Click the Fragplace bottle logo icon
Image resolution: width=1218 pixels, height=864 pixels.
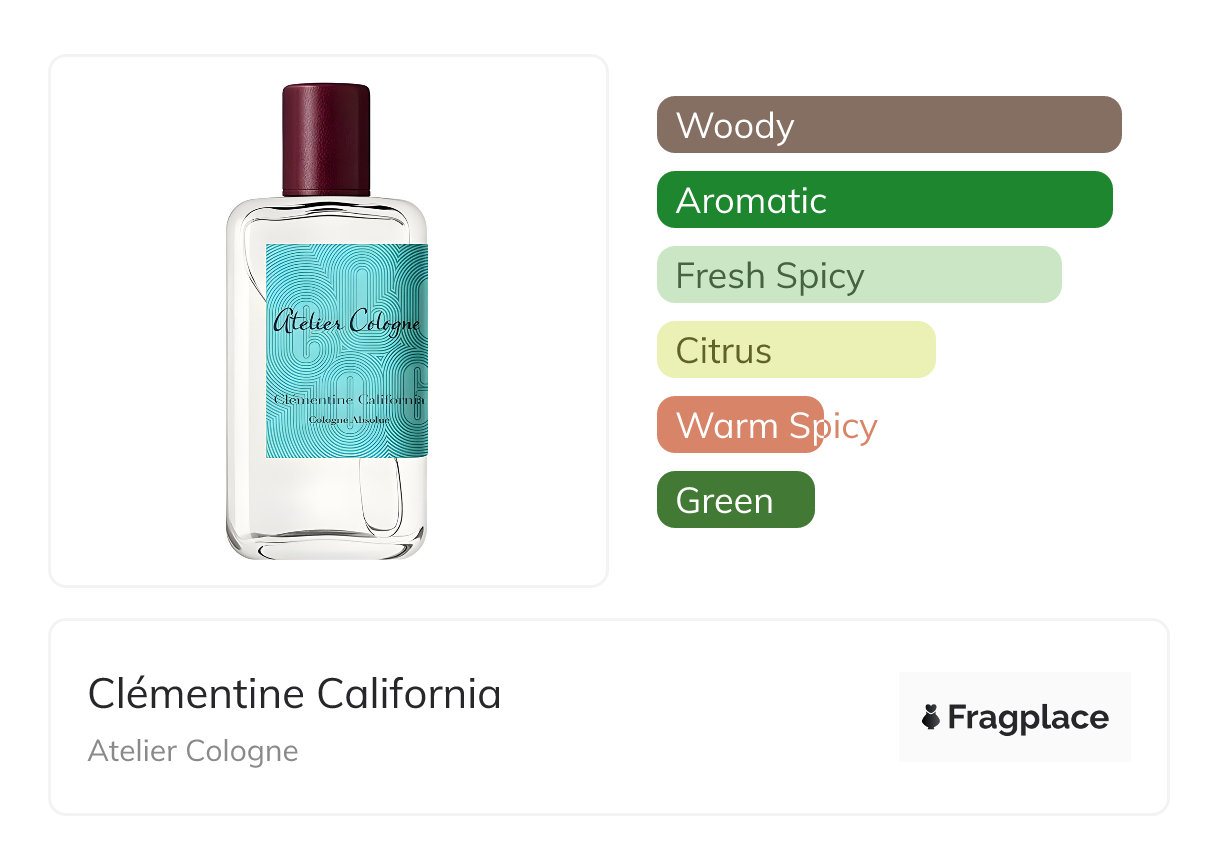coord(931,718)
